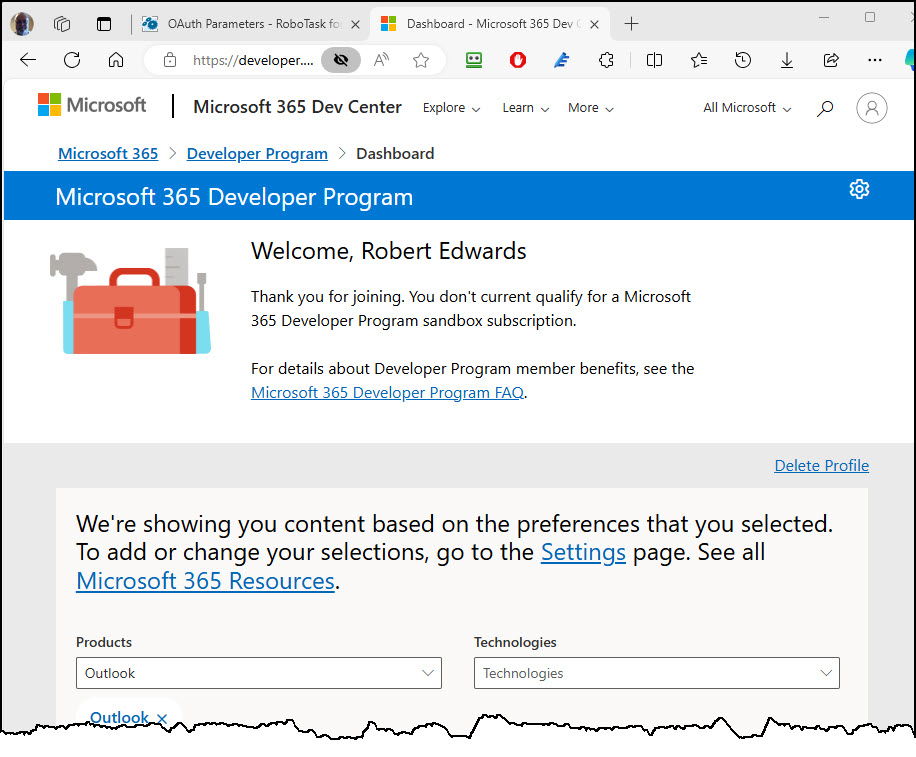Viewport: 916px width, 757px height.
Task: Click the Delete Profile link
Action: click(x=821, y=465)
